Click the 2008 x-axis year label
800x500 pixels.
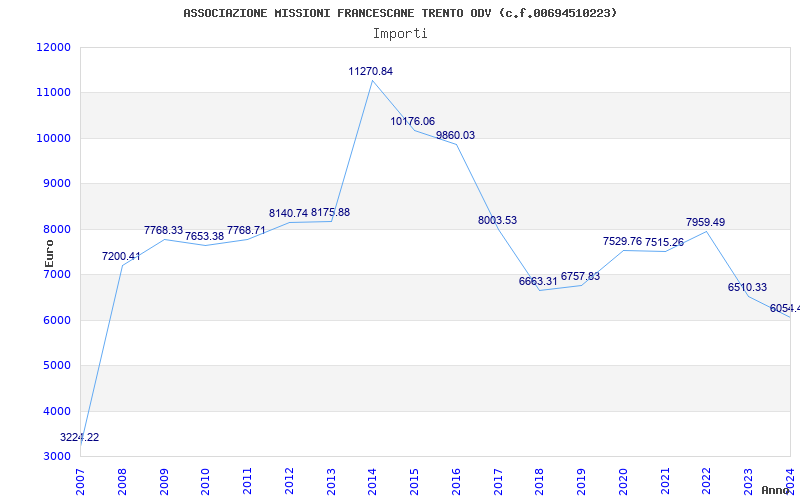(x=122, y=481)
